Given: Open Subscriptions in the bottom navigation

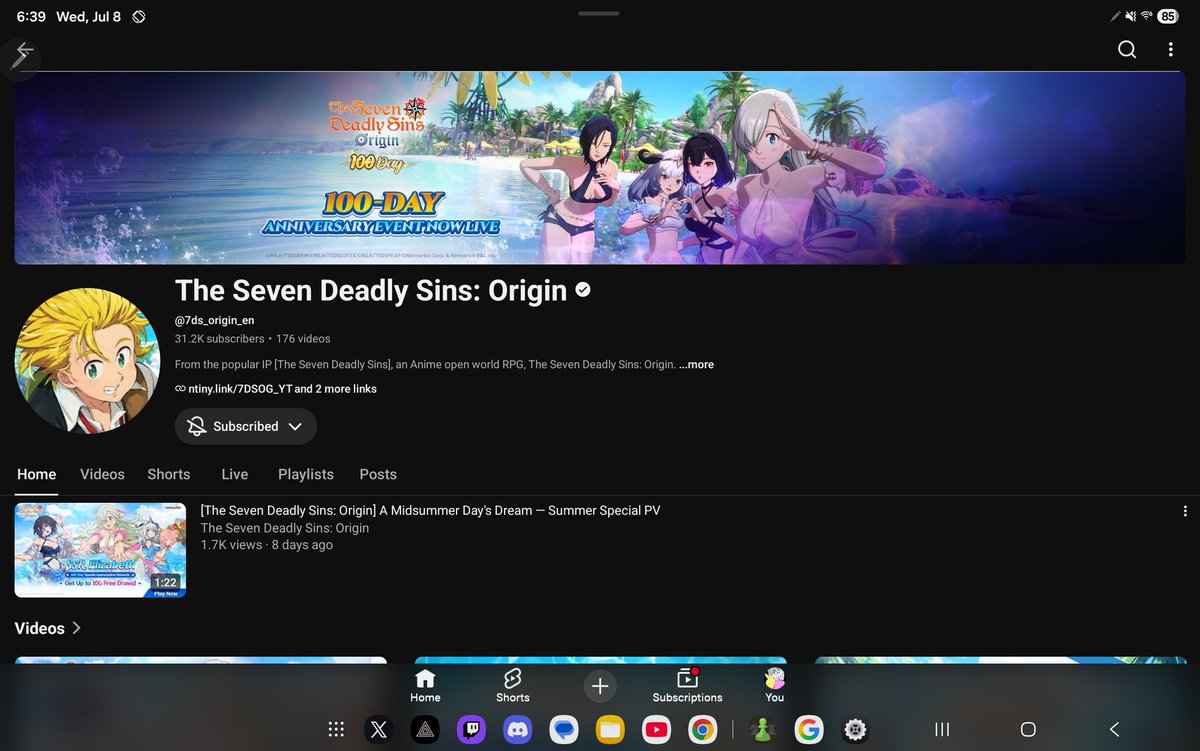Looking at the screenshot, I should click(687, 686).
